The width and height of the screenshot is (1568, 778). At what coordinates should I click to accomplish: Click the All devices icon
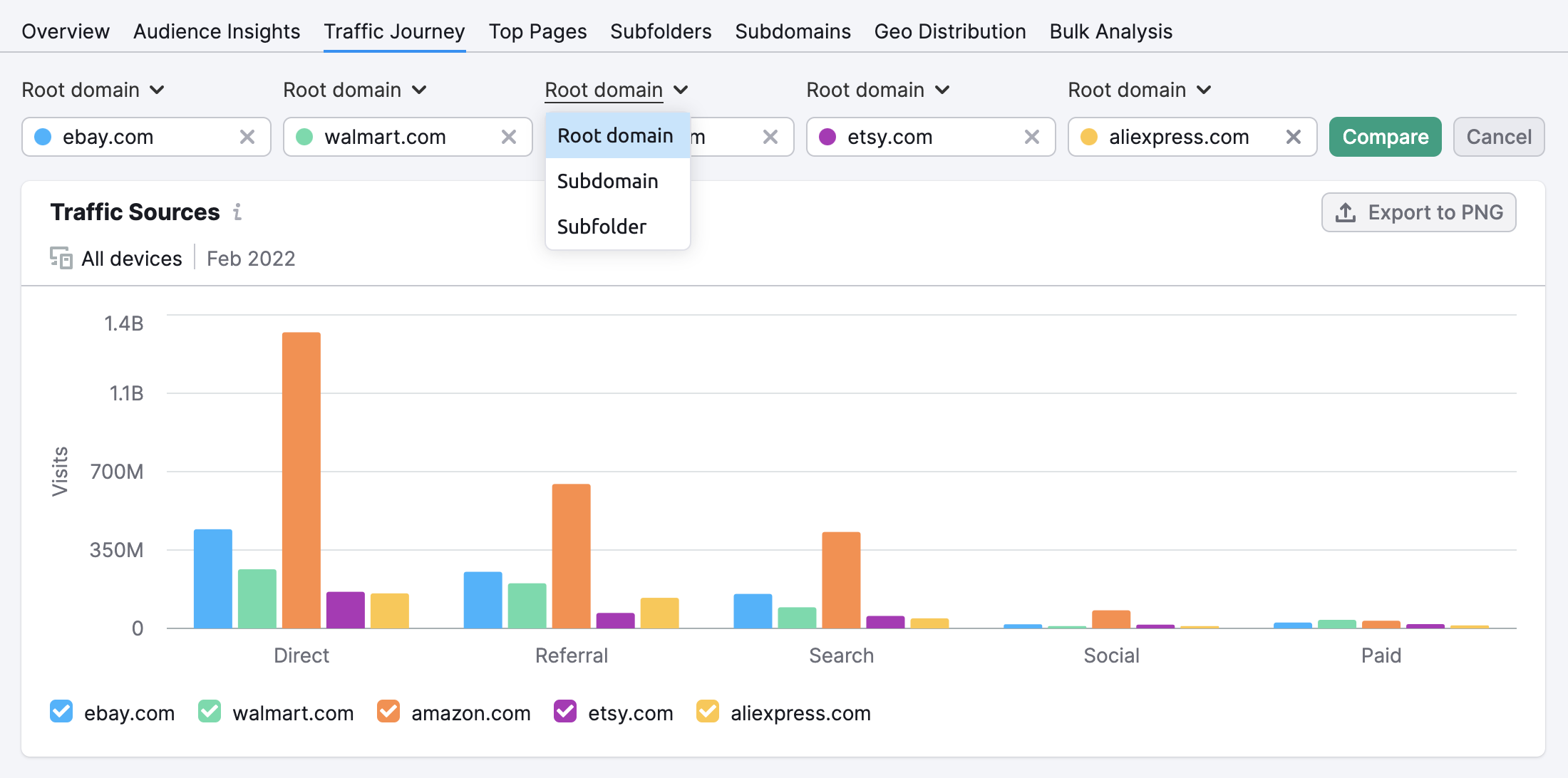click(x=61, y=258)
